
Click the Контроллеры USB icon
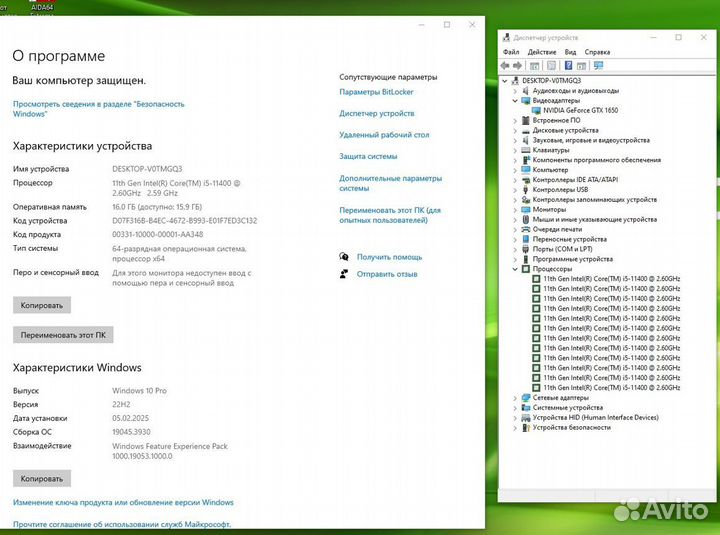526,190
